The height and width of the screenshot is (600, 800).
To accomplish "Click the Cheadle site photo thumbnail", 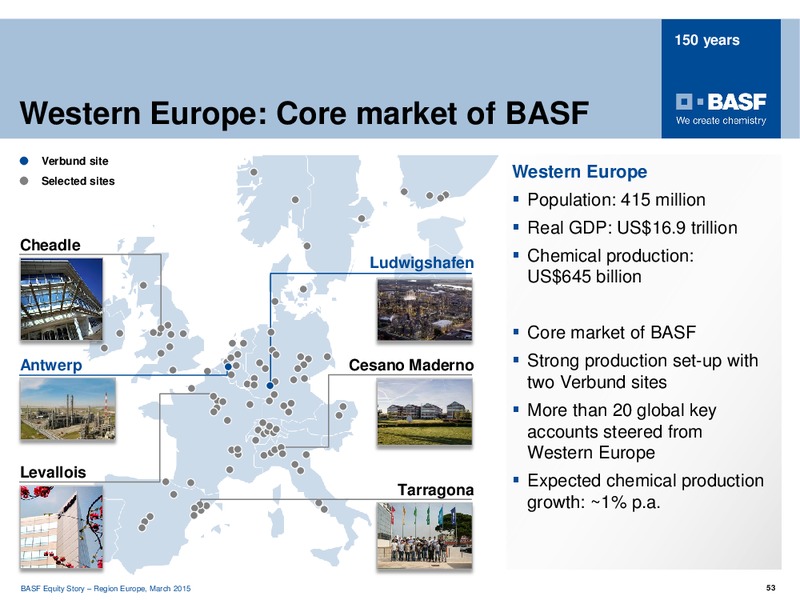I will point(61,299).
